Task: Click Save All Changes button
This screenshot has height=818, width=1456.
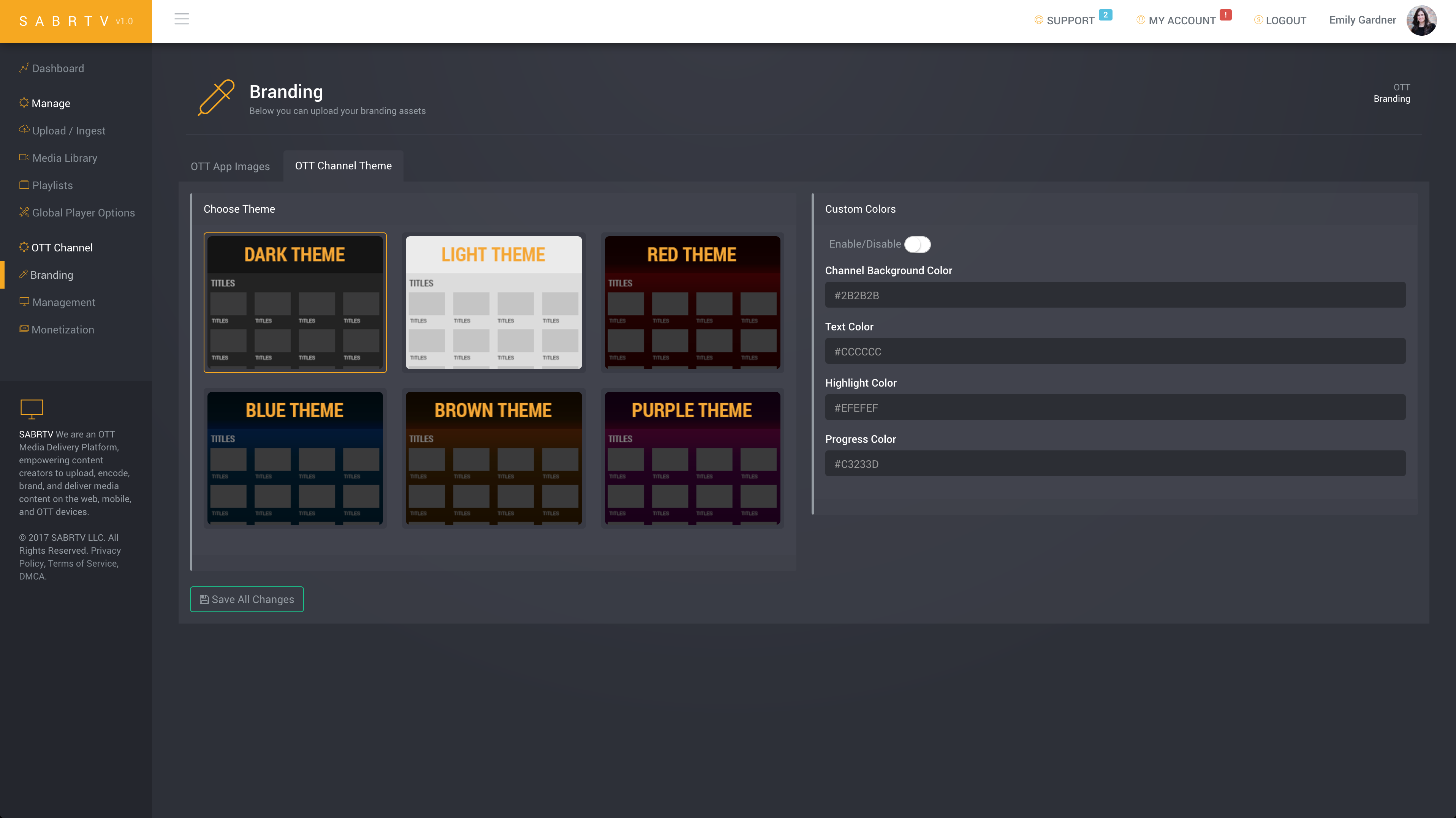Action: pos(247,599)
